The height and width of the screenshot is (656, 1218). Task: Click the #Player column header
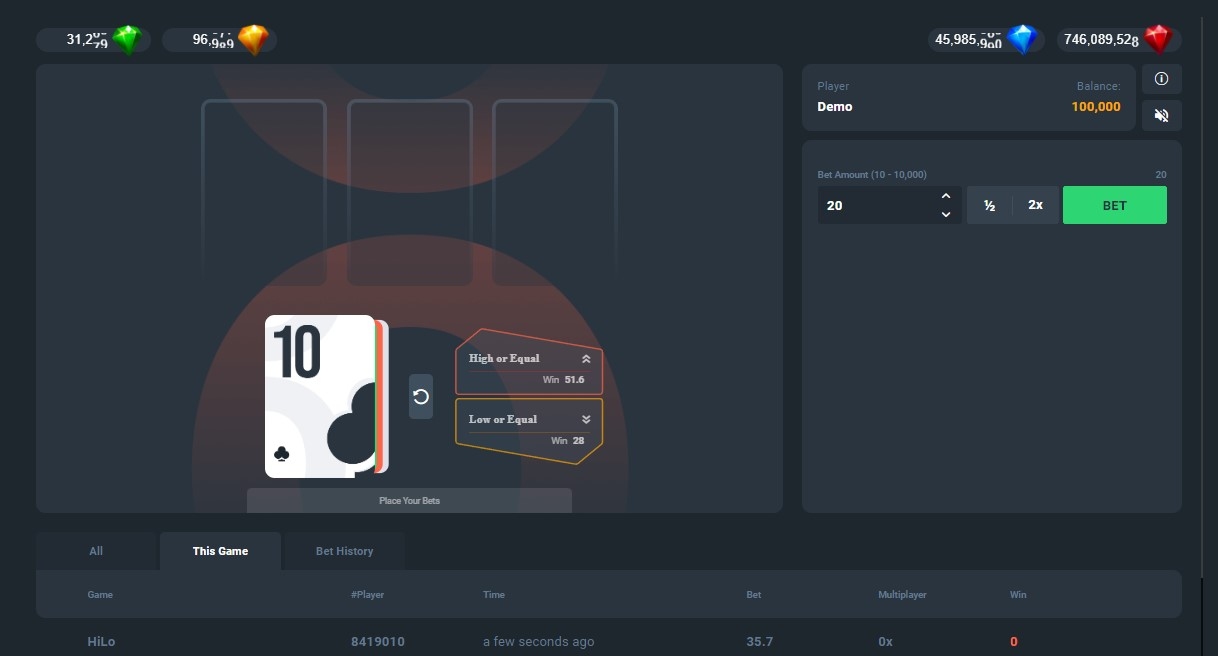coord(367,595)
